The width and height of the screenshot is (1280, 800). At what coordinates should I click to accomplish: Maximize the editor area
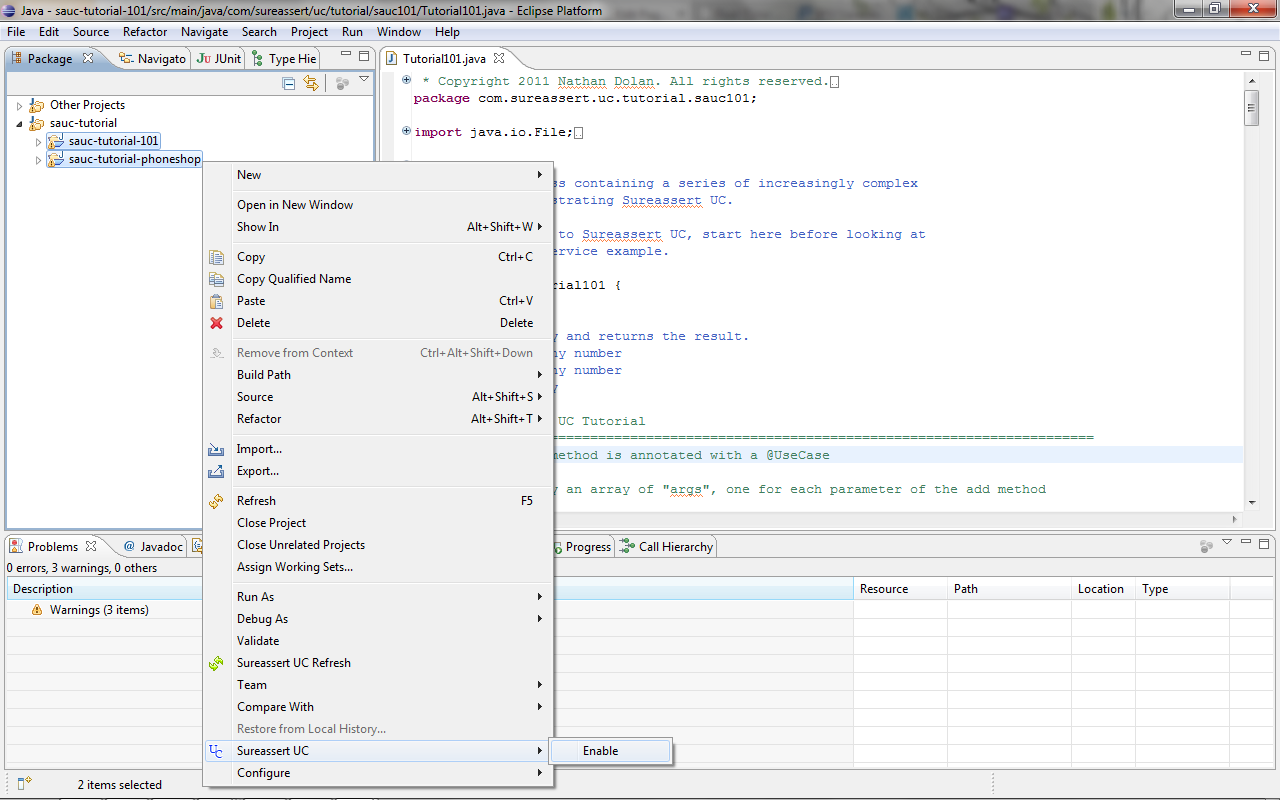[x=1264, y=56]
